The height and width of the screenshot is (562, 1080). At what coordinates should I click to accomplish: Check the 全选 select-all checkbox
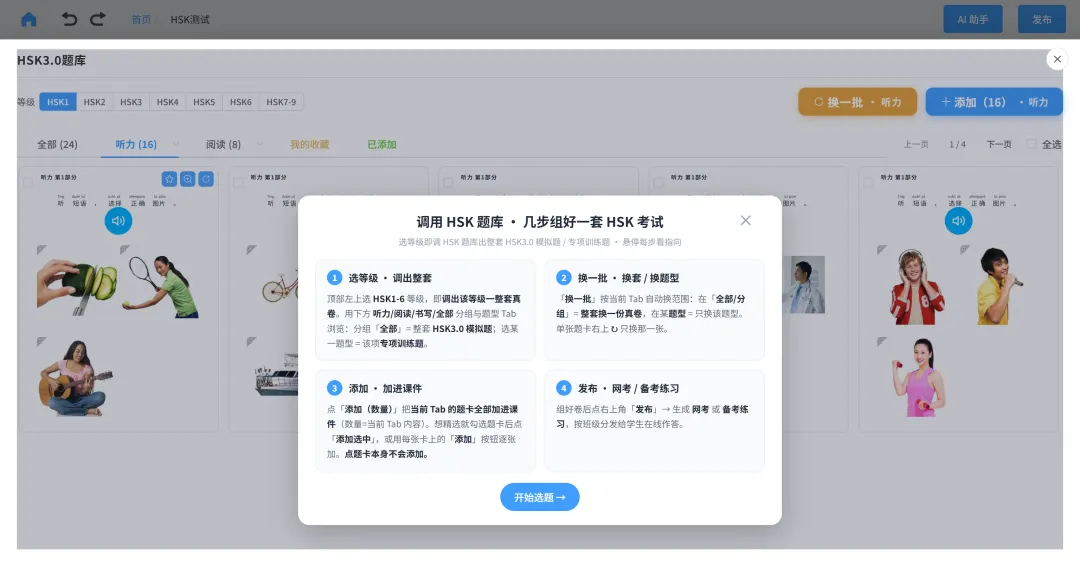(1031, 144)
